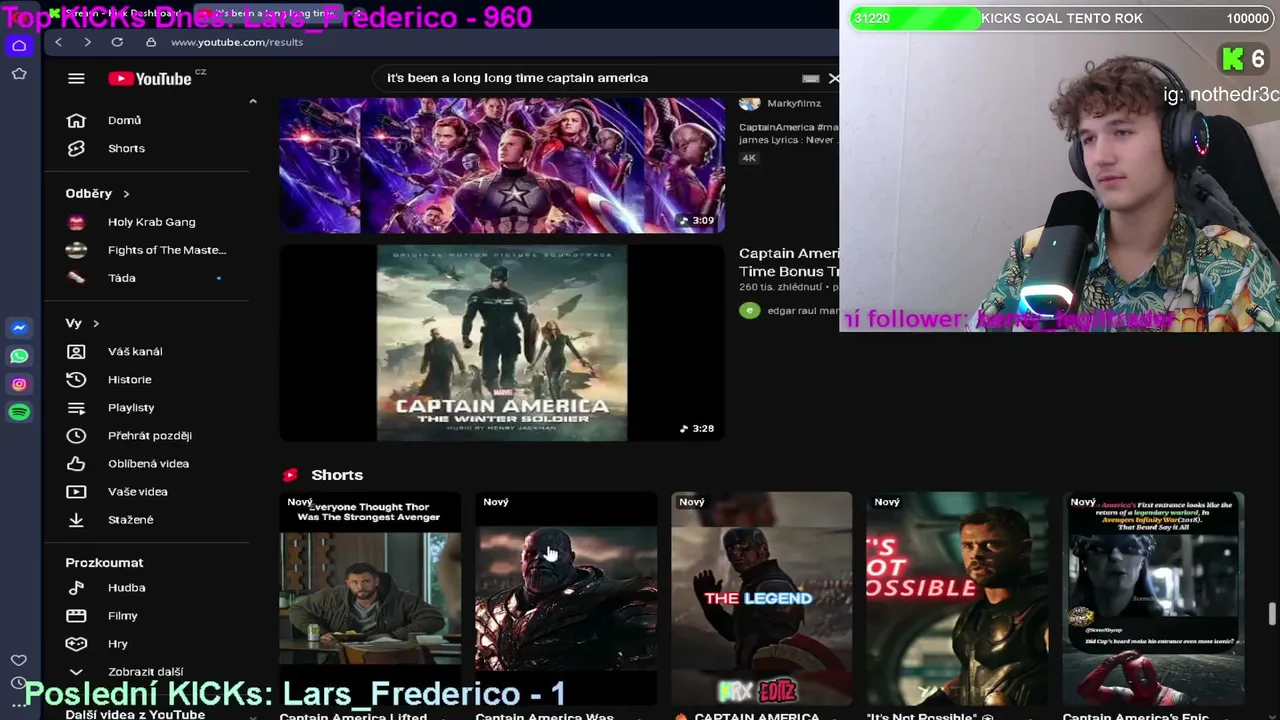Switch to the YouTube search results tab
This screenshot has height=720, width=1280.
tap(268, 13)
